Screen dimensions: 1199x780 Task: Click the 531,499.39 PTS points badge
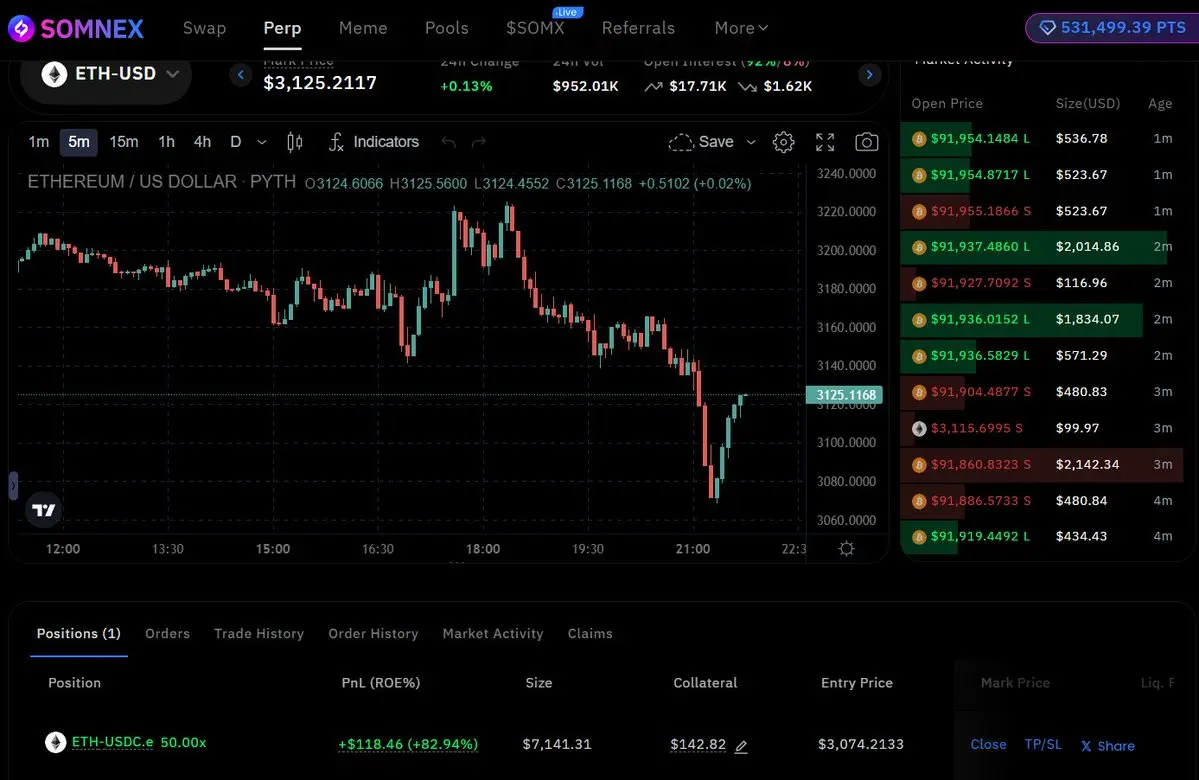pos(1112,28)
